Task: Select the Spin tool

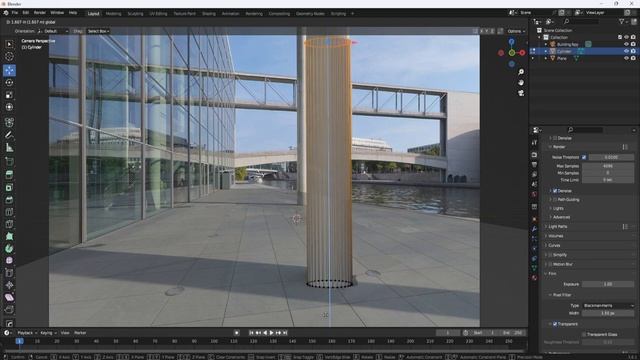Action: pos(9,249)
